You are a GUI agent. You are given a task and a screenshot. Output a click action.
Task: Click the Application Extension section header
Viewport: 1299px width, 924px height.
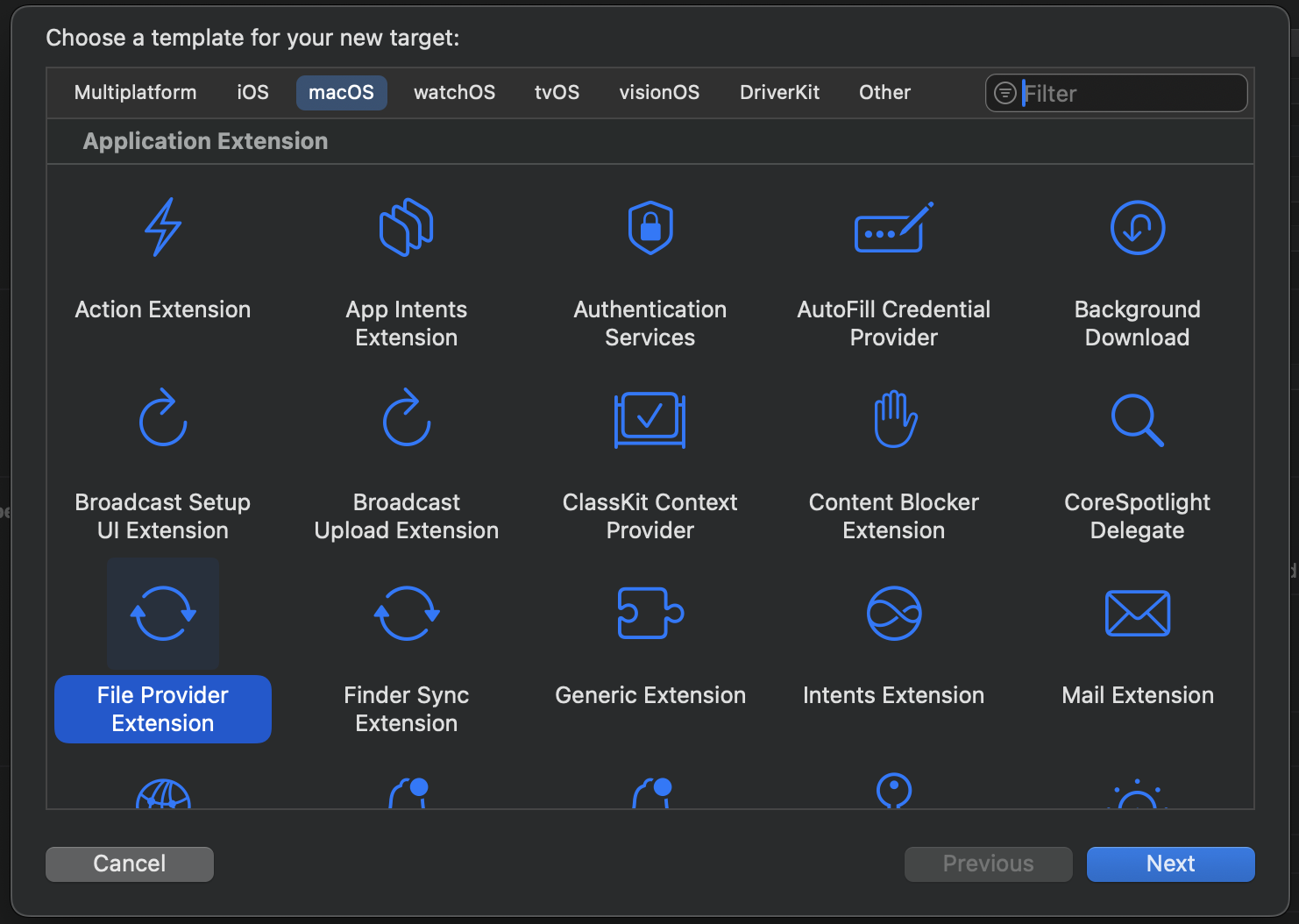pos(206,141)
